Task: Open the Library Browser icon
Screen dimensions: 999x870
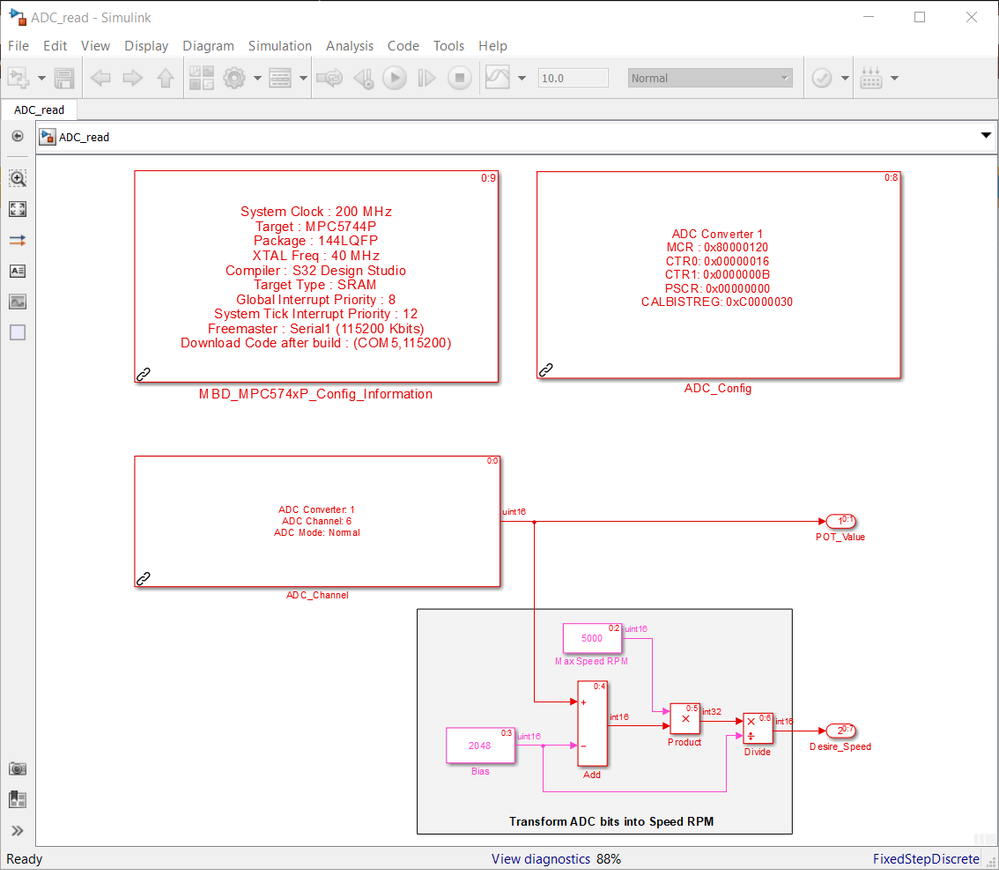Action: (x=201, y=78)
